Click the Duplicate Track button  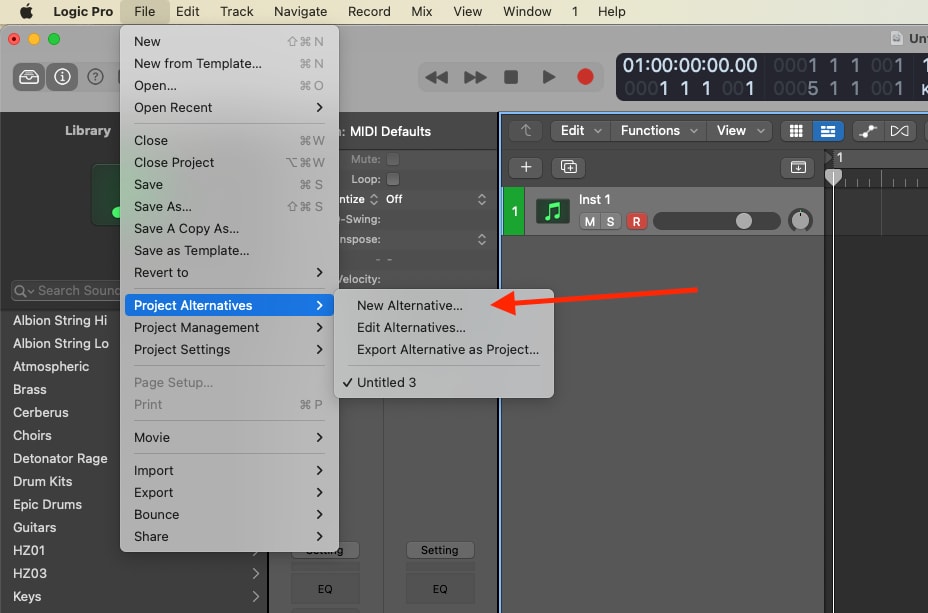569,167
